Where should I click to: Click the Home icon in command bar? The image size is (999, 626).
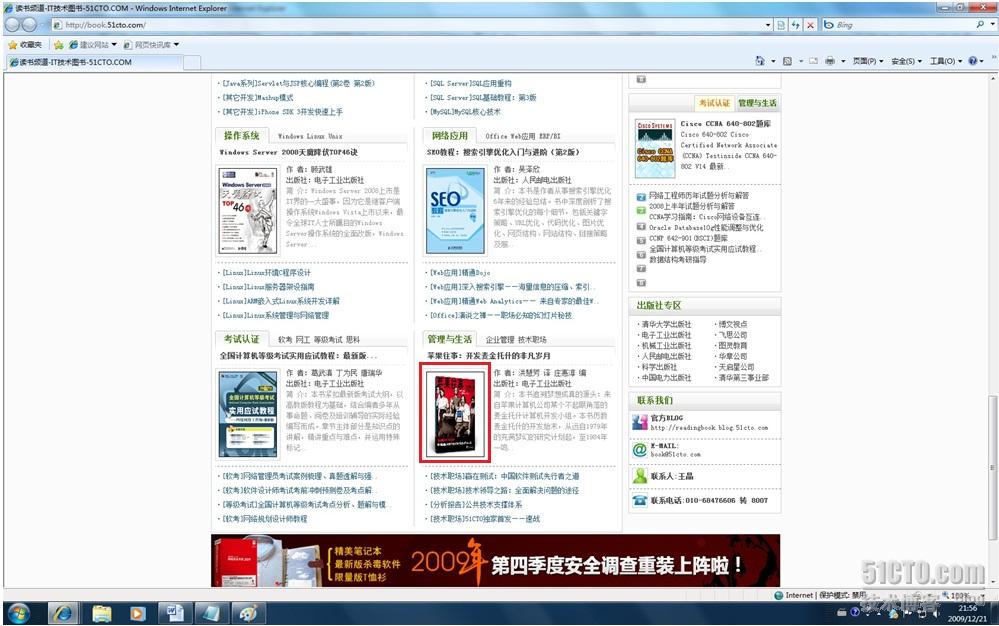pos(759,60)
